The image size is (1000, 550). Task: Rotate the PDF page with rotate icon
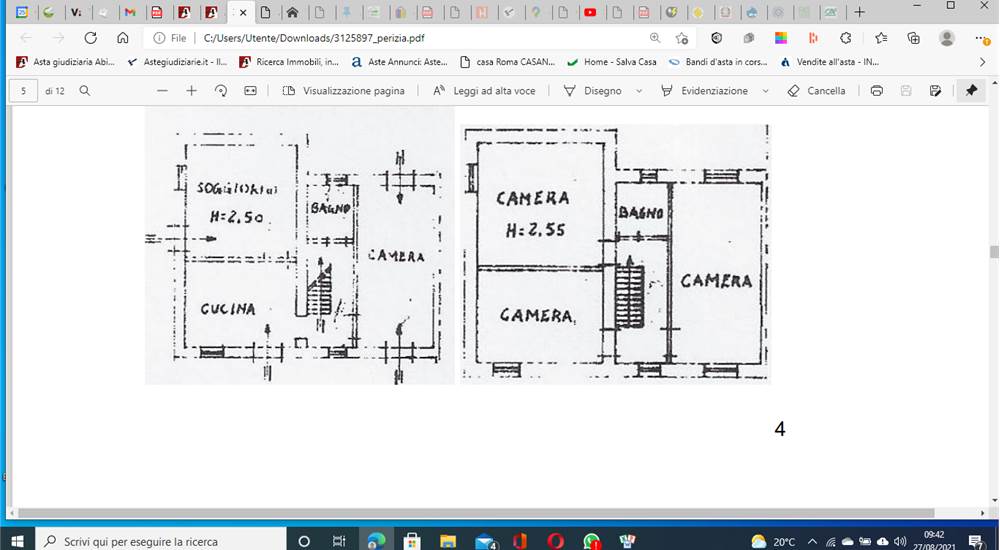pyautogui.click(x=221, y=91)
